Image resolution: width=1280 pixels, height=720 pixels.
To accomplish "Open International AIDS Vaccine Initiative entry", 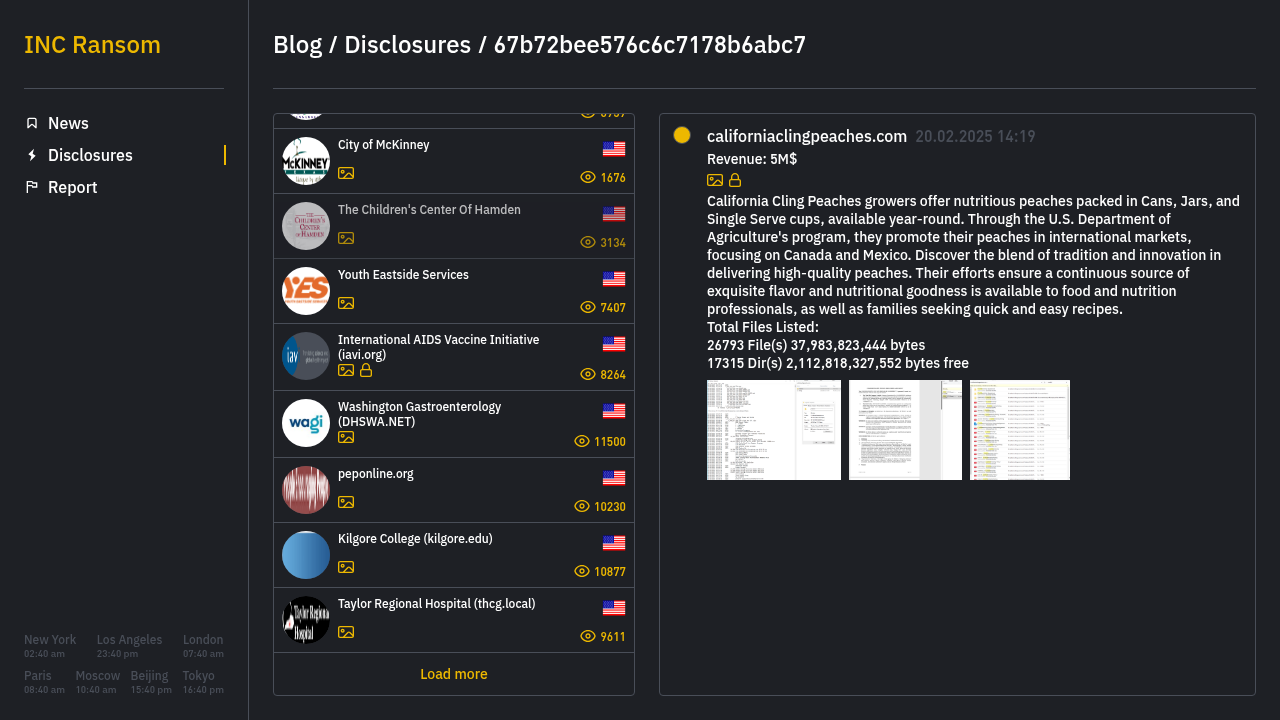I will [454, 357].
